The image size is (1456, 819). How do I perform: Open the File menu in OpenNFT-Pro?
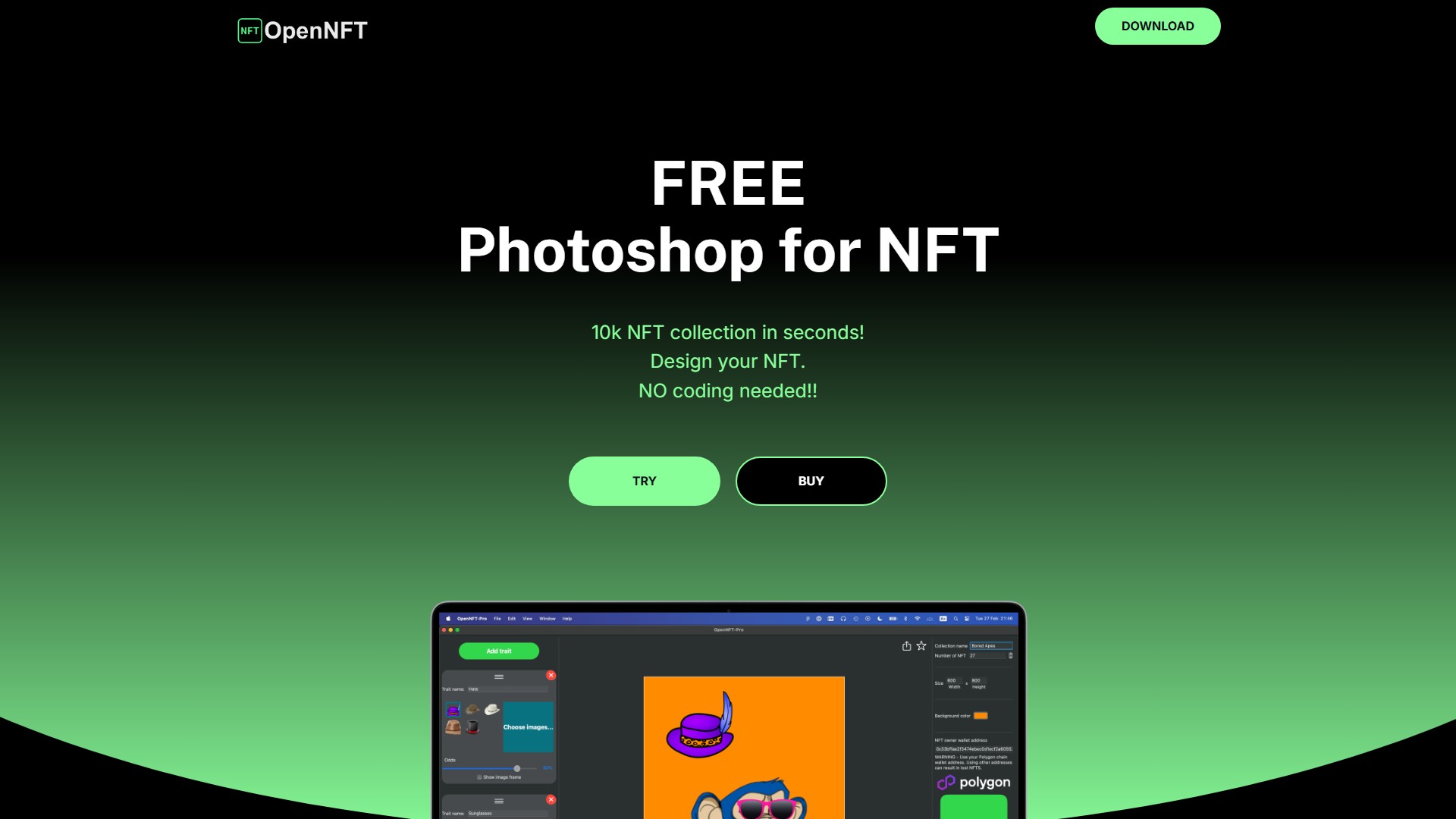click(497, 619)
